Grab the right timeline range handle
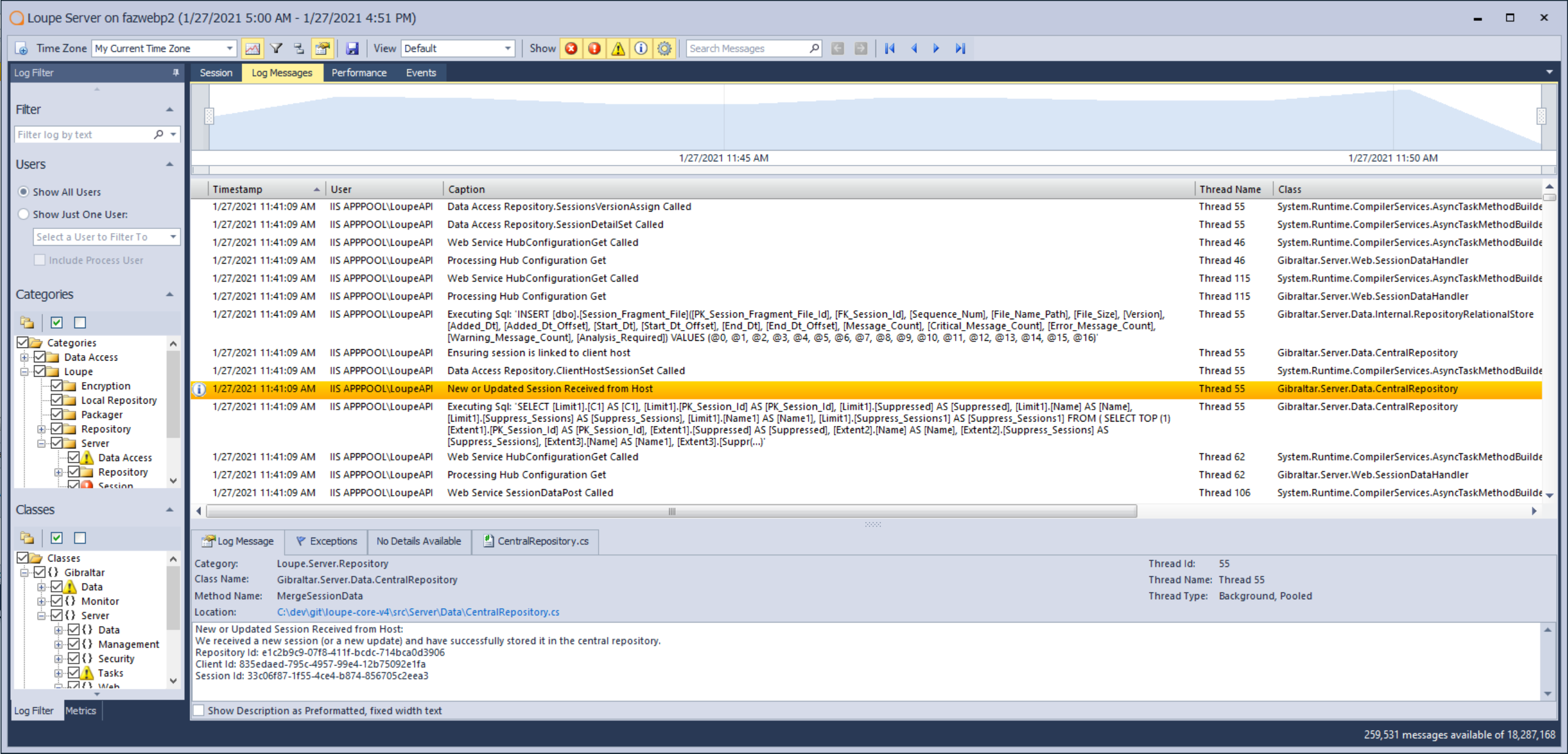The height and width of the screenshot is (754, 1568). click(1541, 116)
